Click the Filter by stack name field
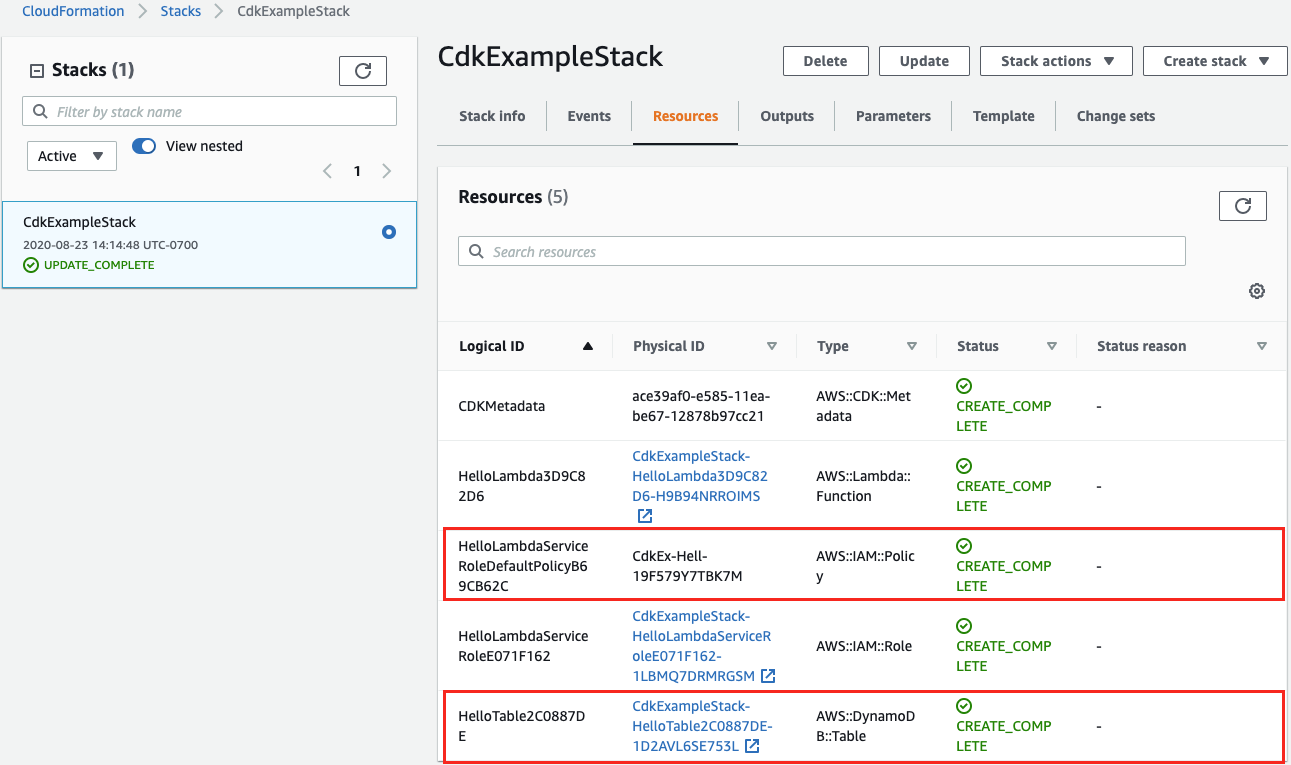 click(x=210, y=111)
